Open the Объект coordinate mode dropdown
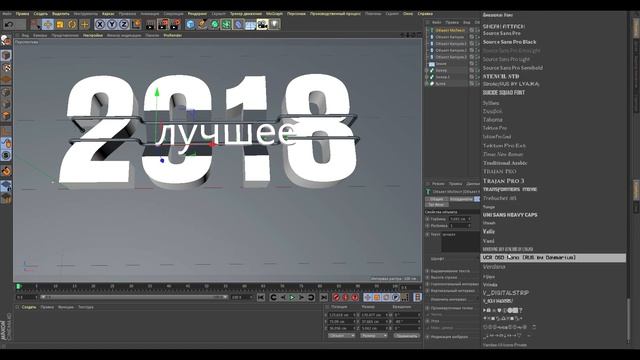 point(342,336)
